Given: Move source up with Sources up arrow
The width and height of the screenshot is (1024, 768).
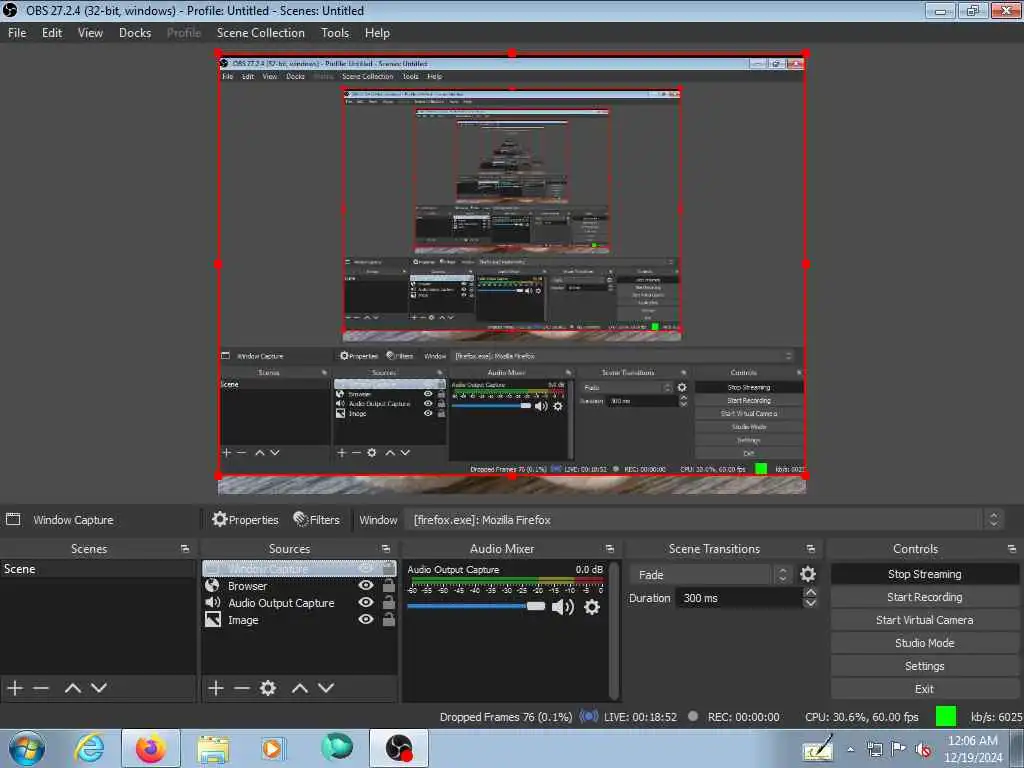Looking at the screenshot, I should pyautogui.click(x=300, y=688).
